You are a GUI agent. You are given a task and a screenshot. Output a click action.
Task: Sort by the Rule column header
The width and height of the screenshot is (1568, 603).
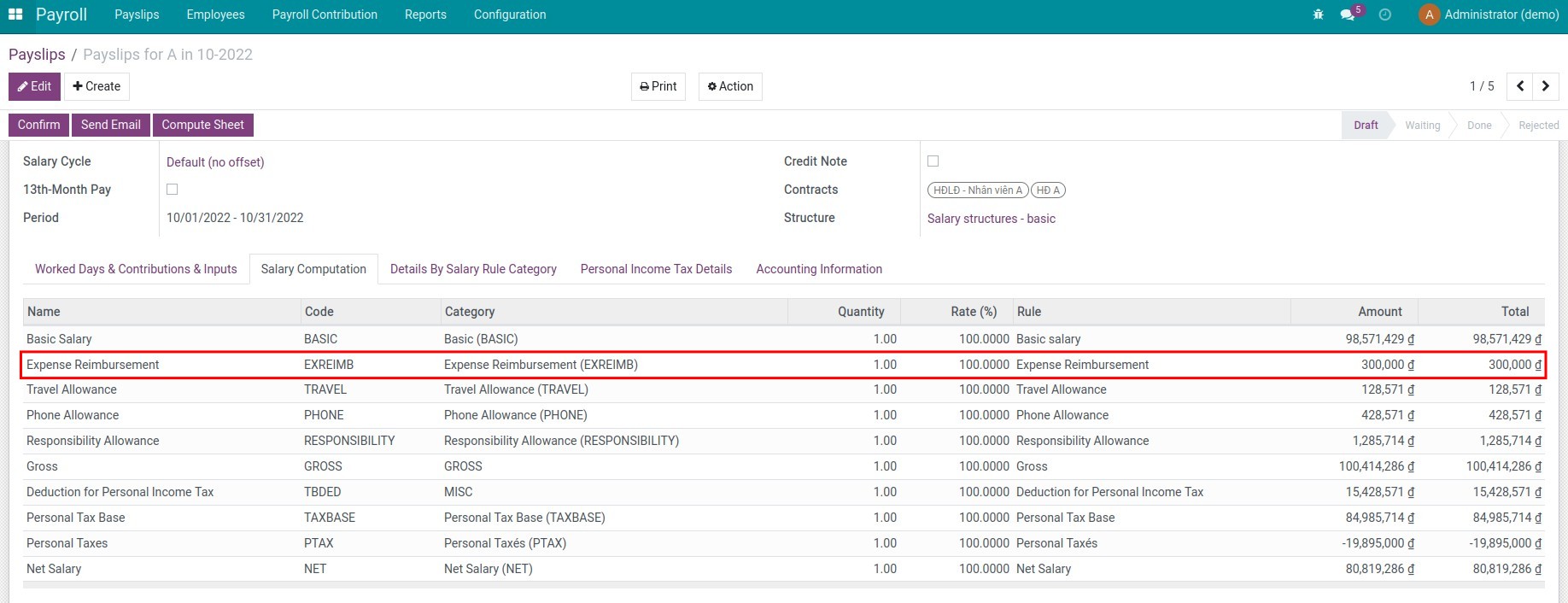tap(1151, 312)
